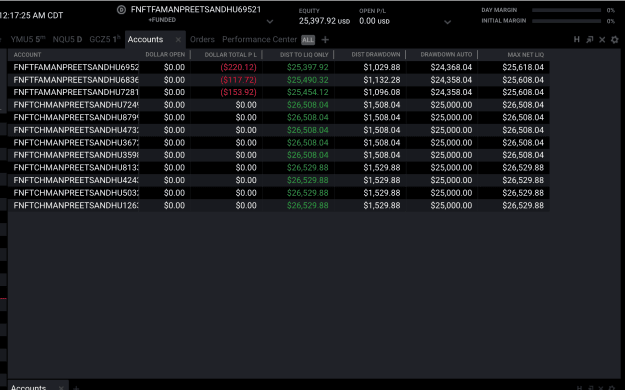625x390 pixels.
Task: Click the Day Margin progress bar
Action: [566, 10]
